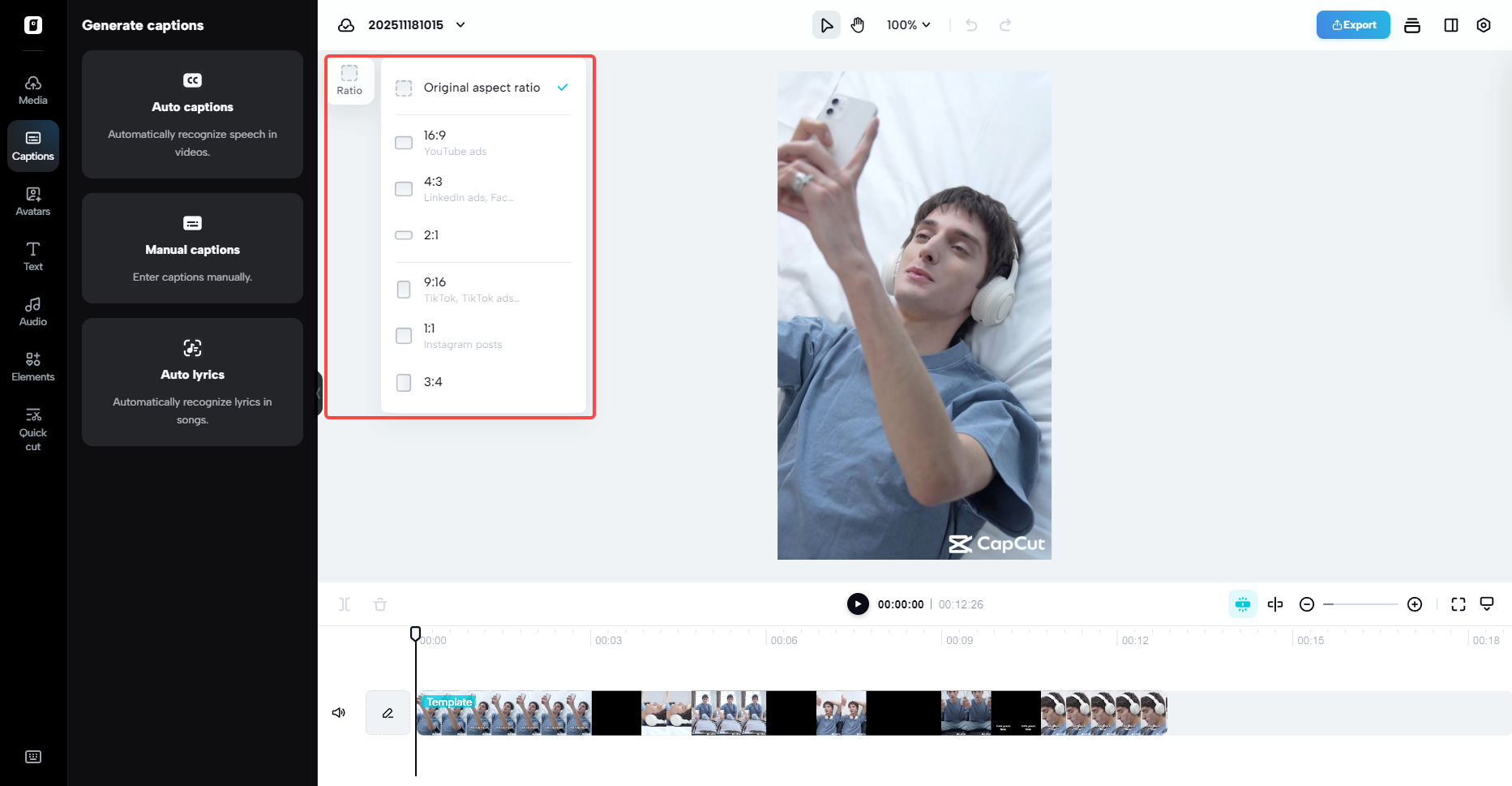Zoom in the timeline

click(x=1415, y=604)
